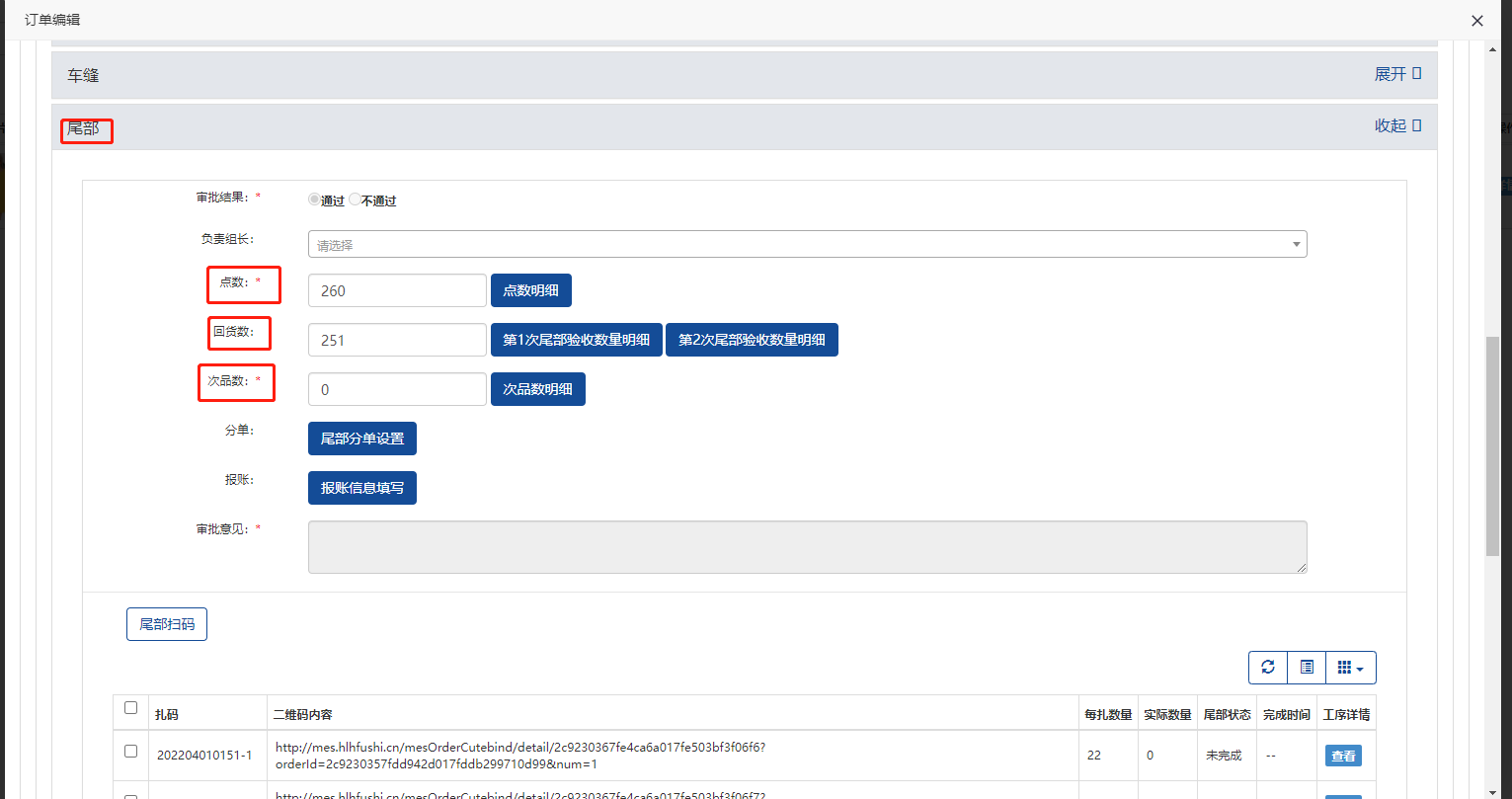Click 查看 for the first table row
1512x799 pixels.
point(1342,756)
